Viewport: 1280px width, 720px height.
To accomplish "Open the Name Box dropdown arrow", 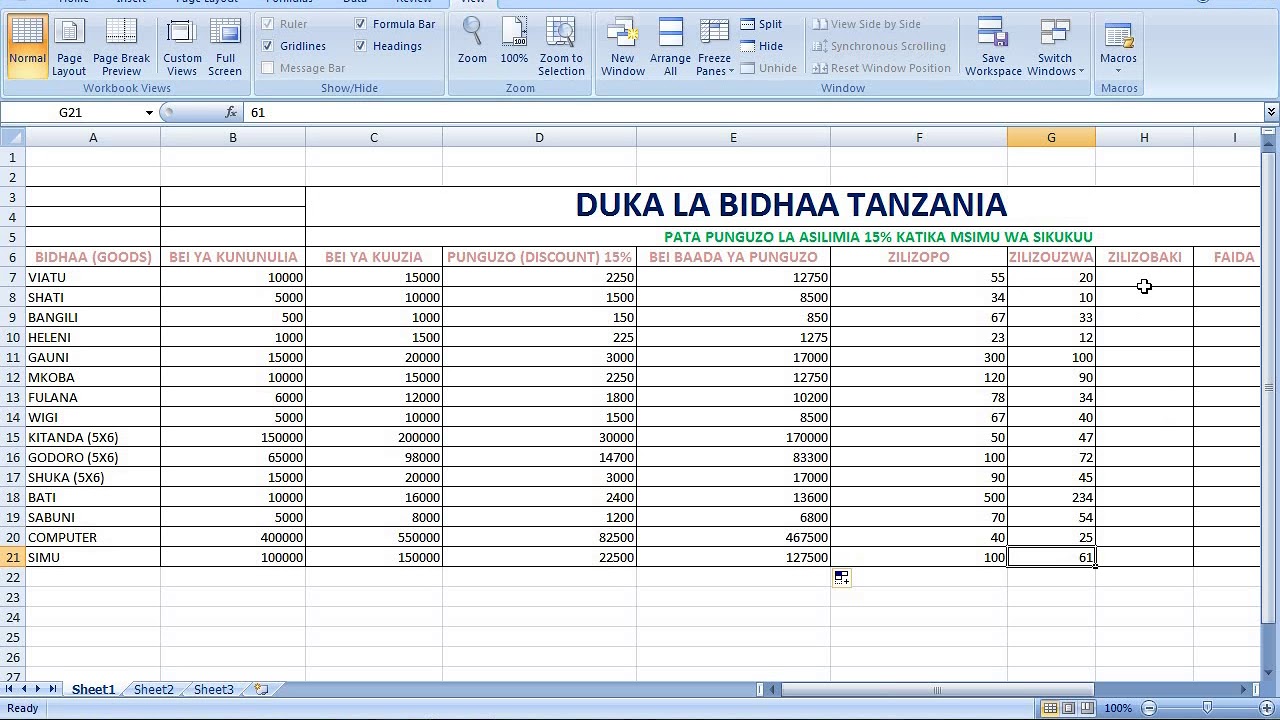I will click(149, 112).
